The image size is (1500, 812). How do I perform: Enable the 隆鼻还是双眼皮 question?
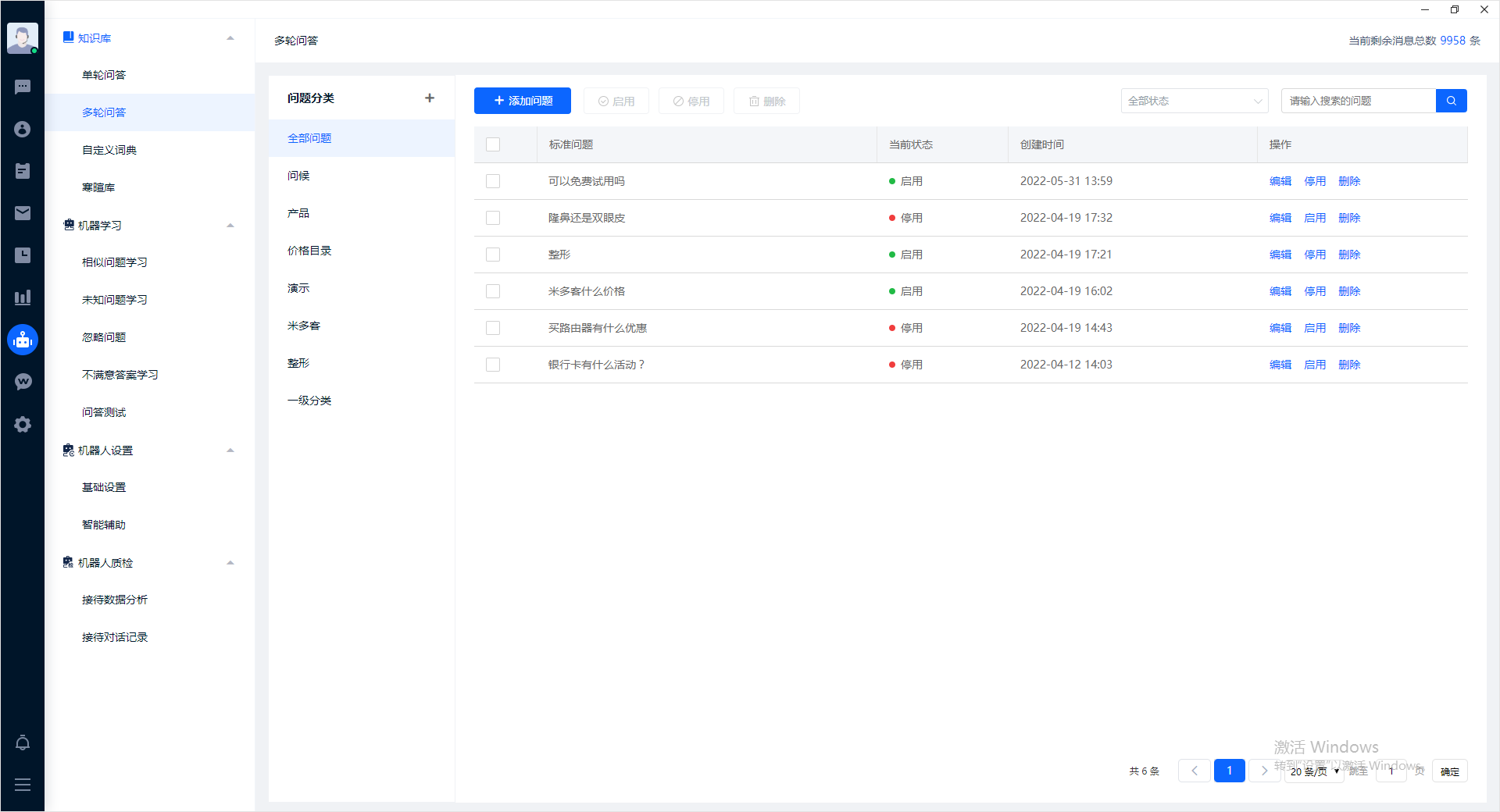pos(1315,218)
